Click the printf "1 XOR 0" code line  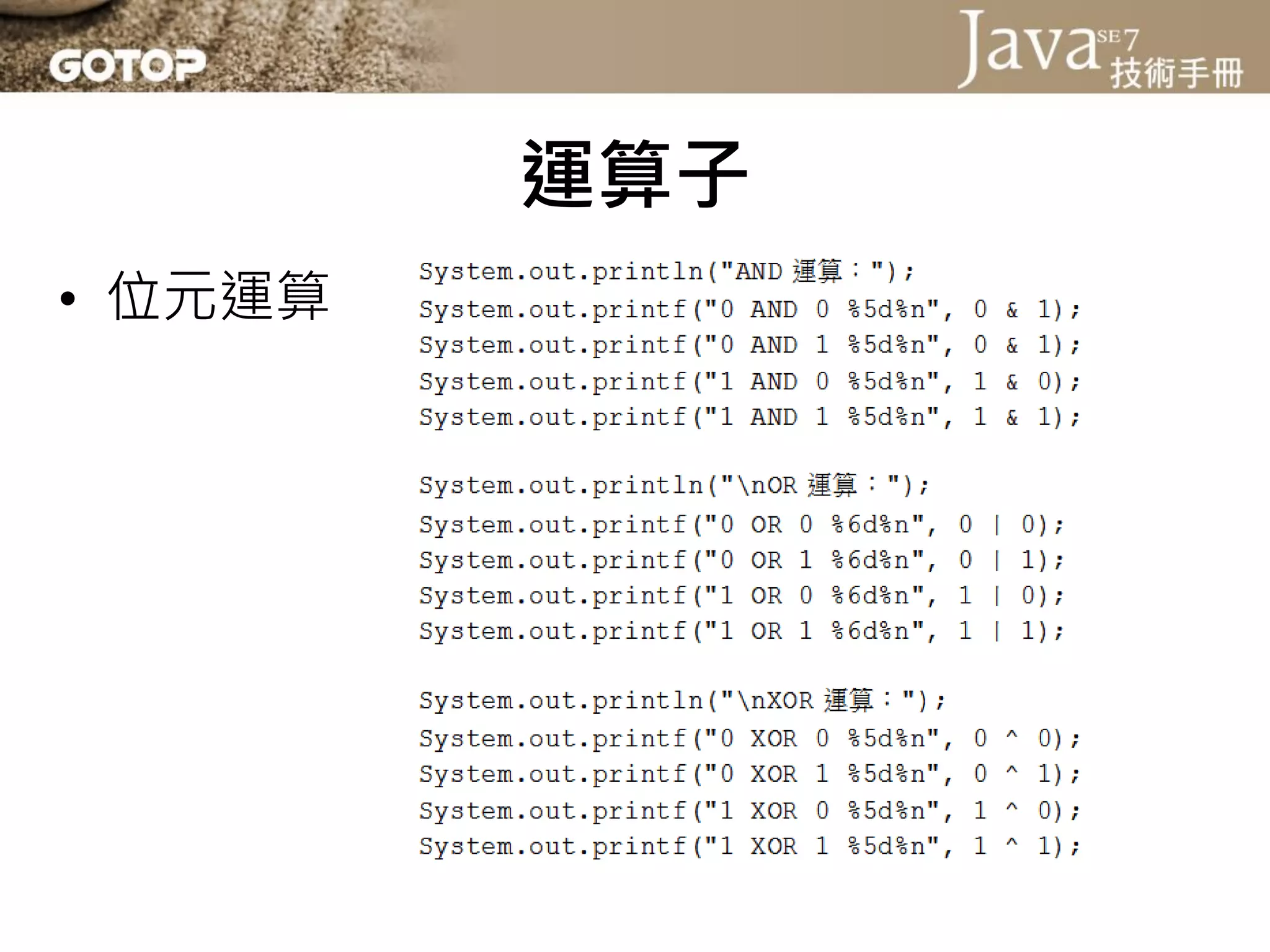pos(749,811)
